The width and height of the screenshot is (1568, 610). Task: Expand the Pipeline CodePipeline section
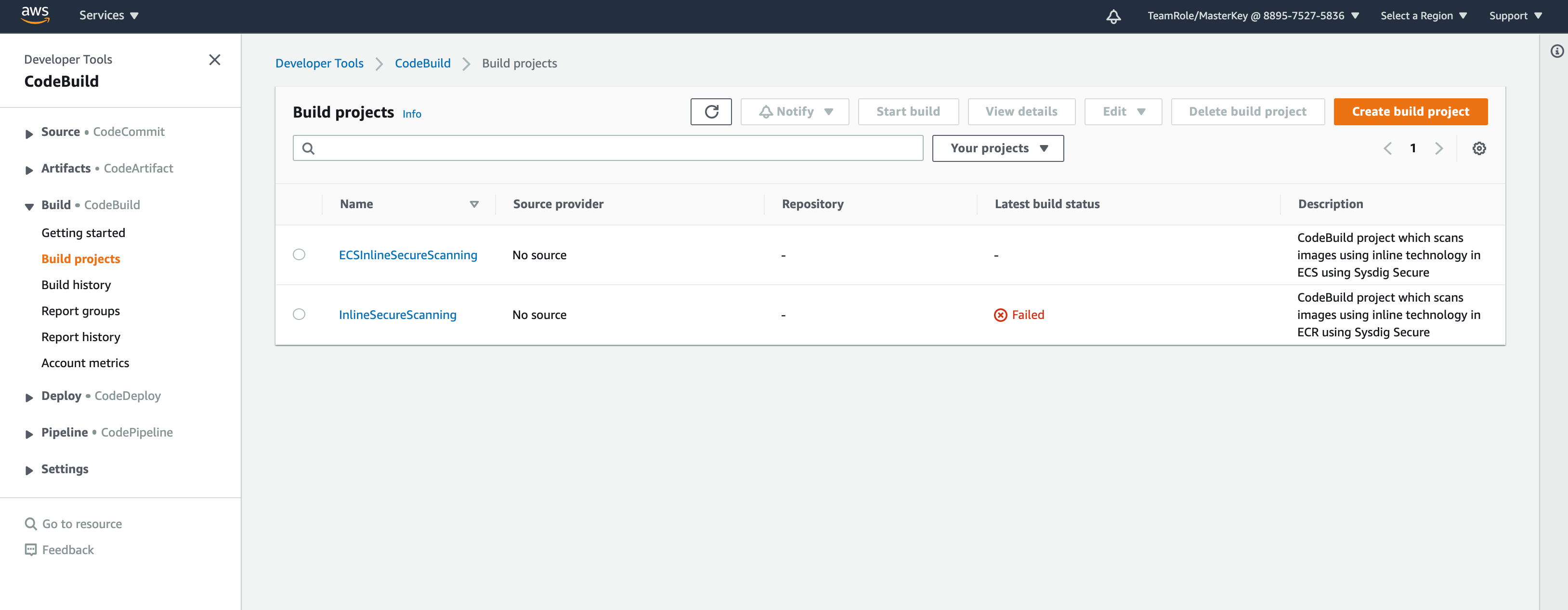(x=28, y=434)
